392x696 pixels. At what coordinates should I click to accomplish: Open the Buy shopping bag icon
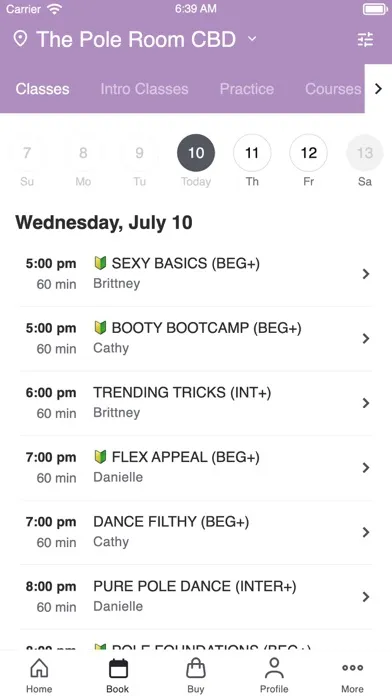(196, 668)
